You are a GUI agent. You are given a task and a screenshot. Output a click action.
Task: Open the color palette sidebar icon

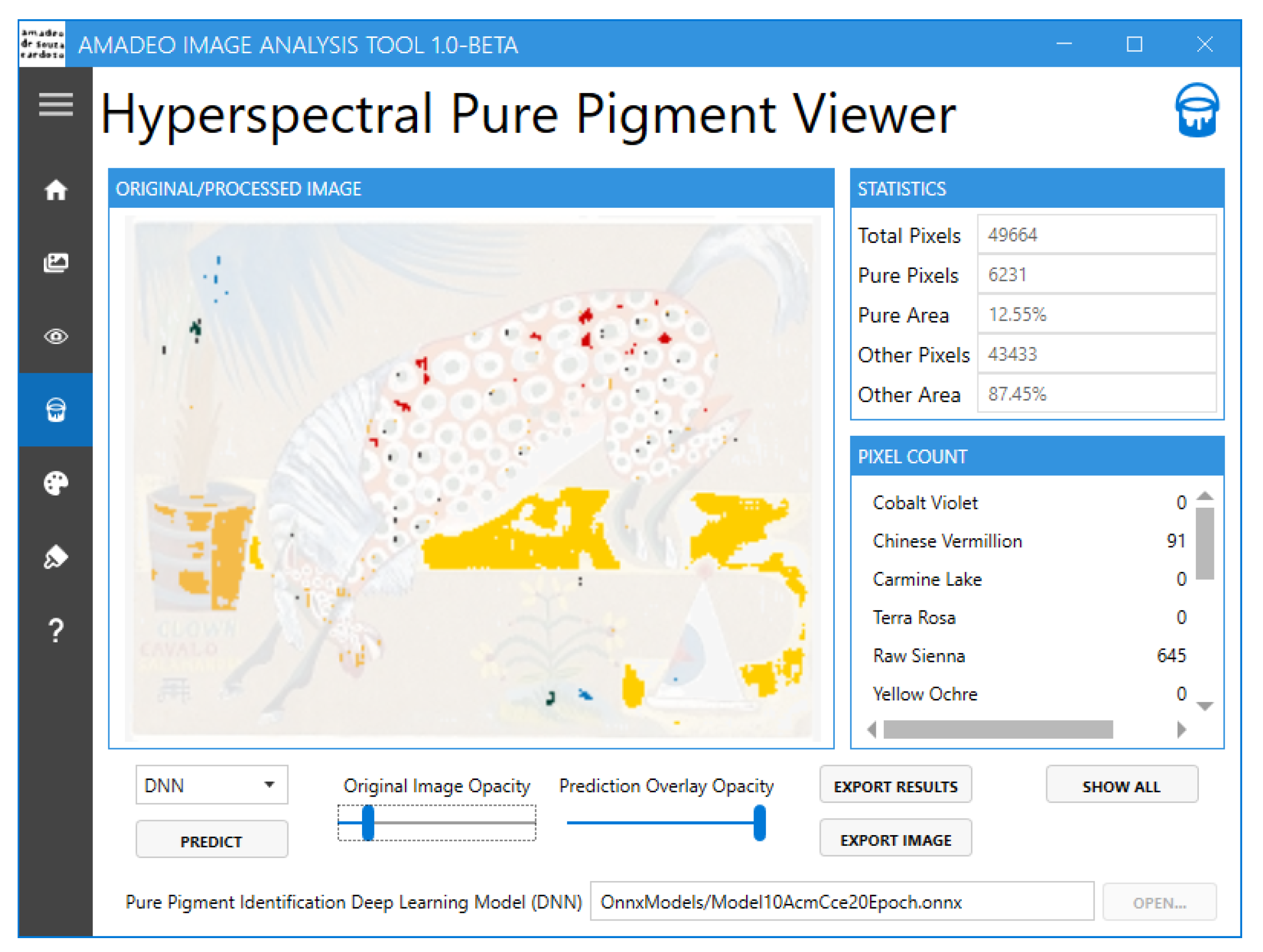[x=56, y=483]
